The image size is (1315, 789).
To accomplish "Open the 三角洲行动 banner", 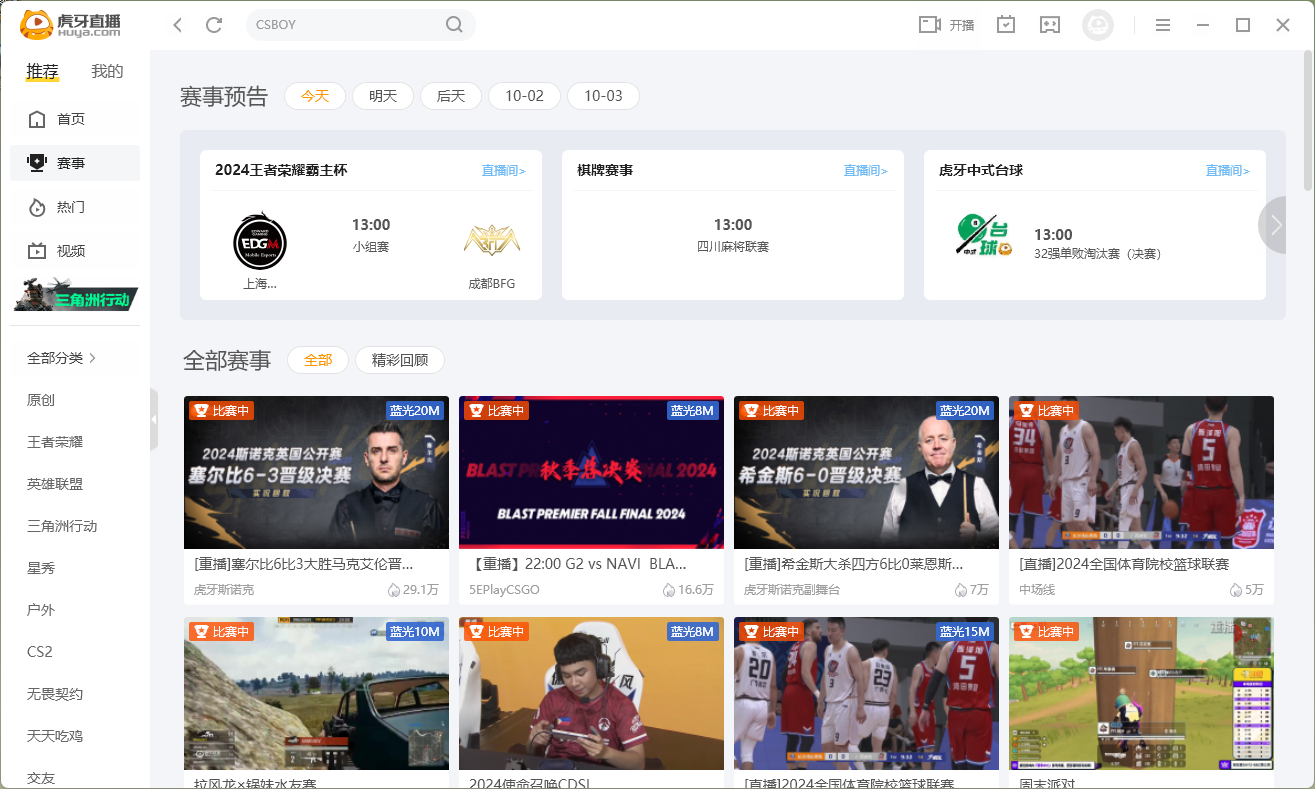I will point(76,295).
